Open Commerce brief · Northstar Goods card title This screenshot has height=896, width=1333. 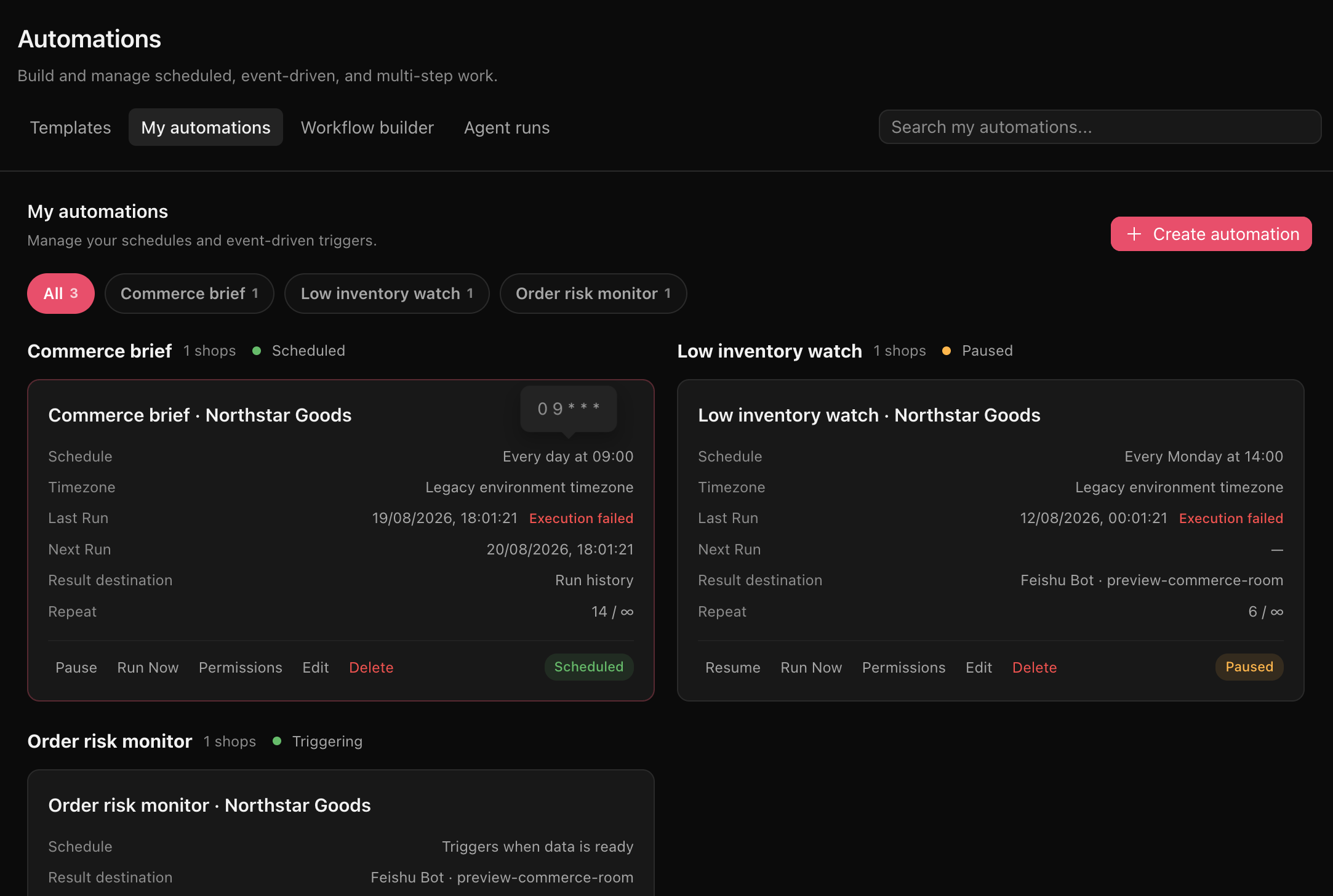point(200,415)
